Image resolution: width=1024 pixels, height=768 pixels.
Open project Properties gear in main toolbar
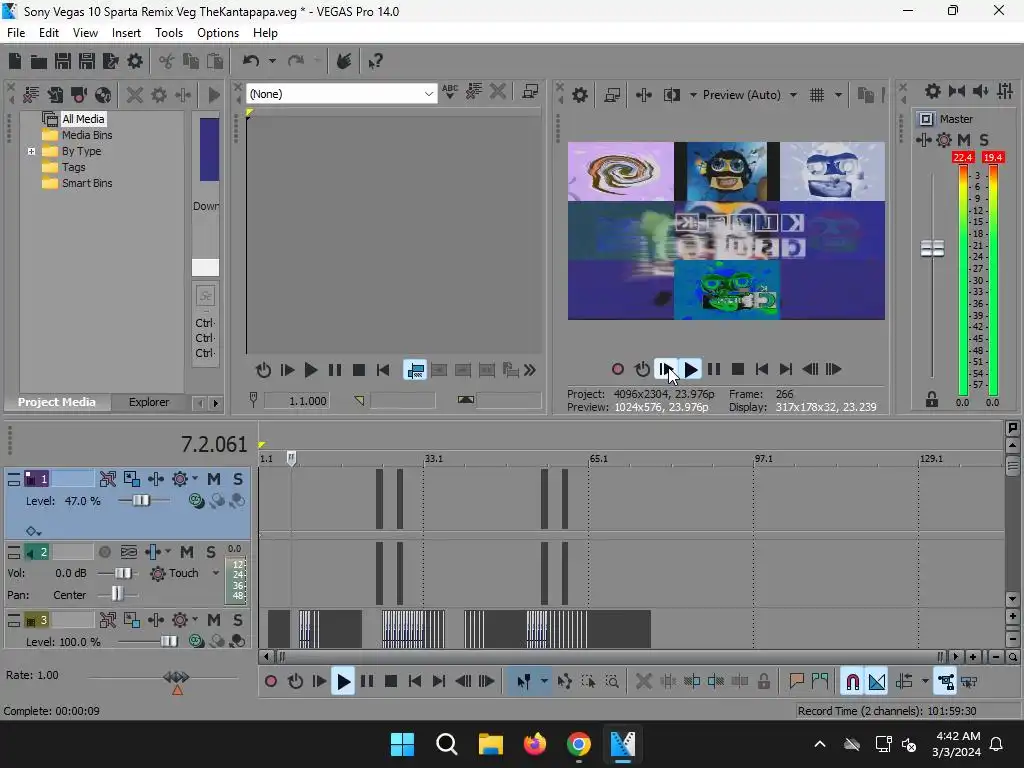click(x=135, y=61)
